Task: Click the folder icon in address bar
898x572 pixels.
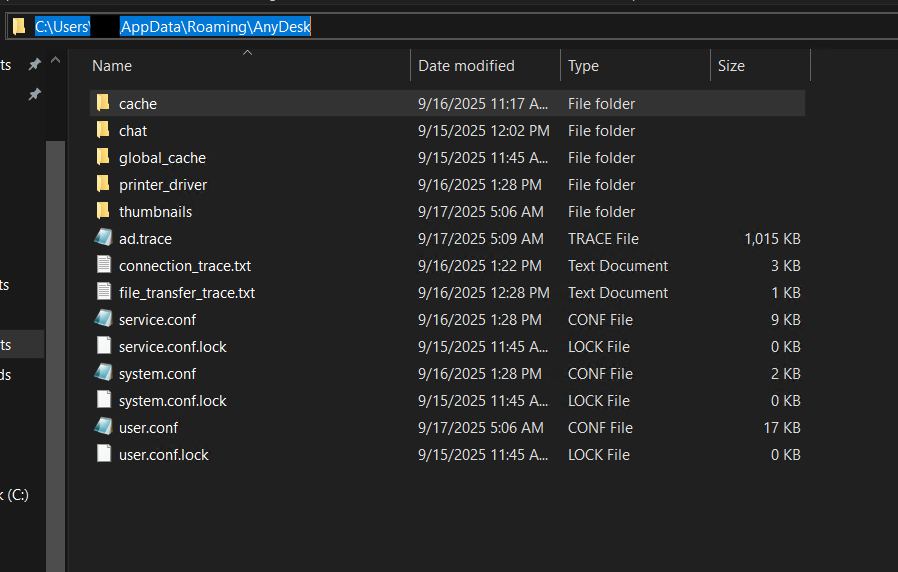Action: pyautogui.click(x=19, y=26)
